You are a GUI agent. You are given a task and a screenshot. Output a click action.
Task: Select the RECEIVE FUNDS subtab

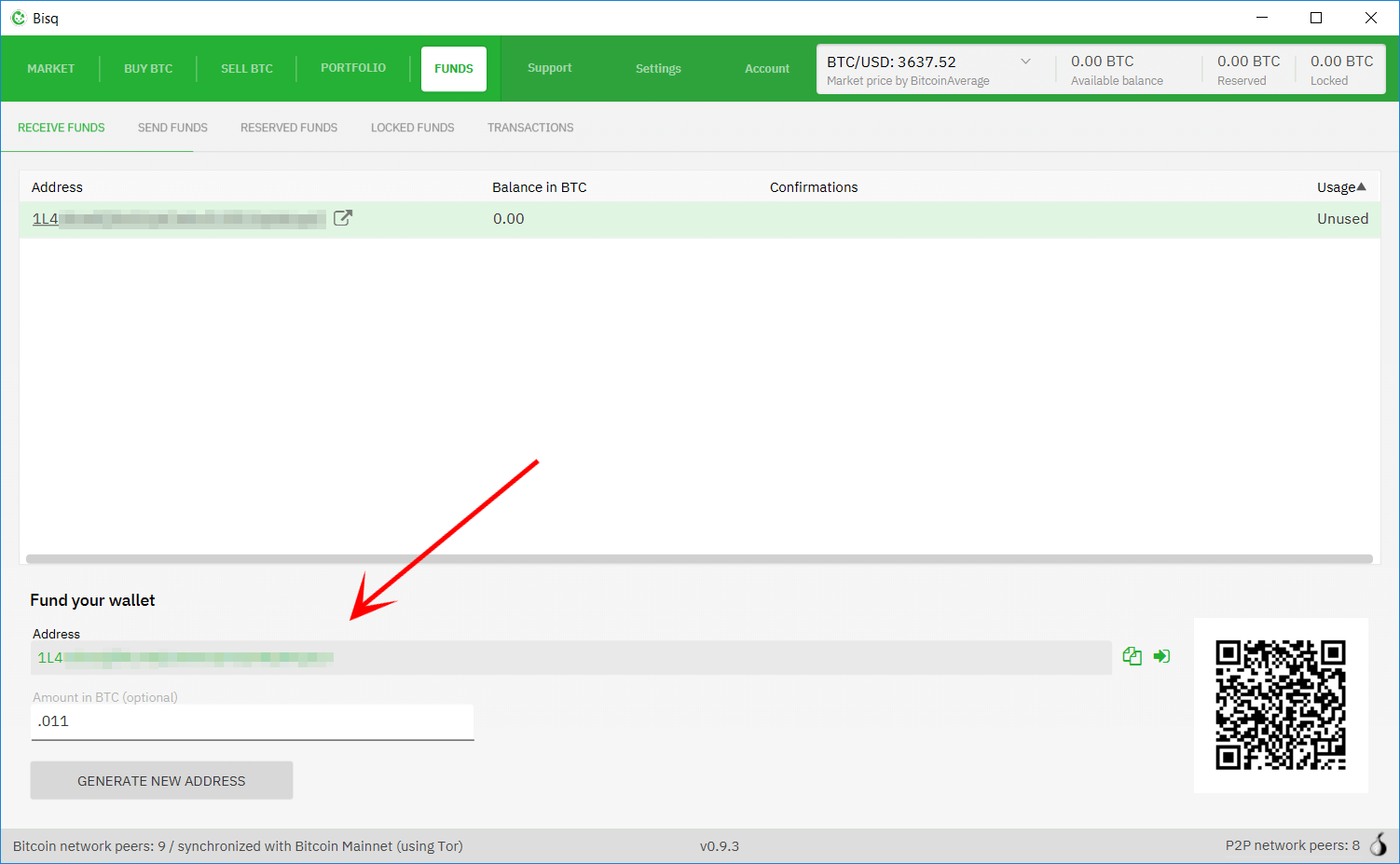(x=62, y=128)
